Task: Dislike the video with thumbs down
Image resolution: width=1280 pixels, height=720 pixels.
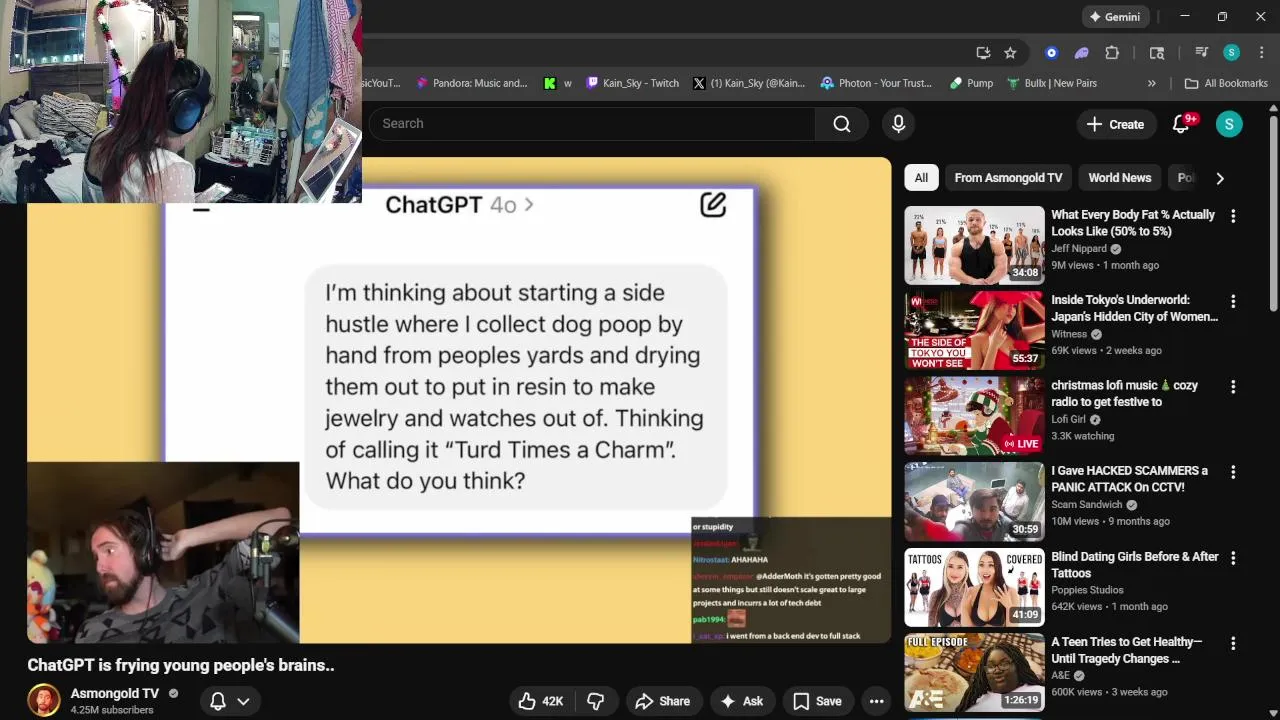Action: 595,701
